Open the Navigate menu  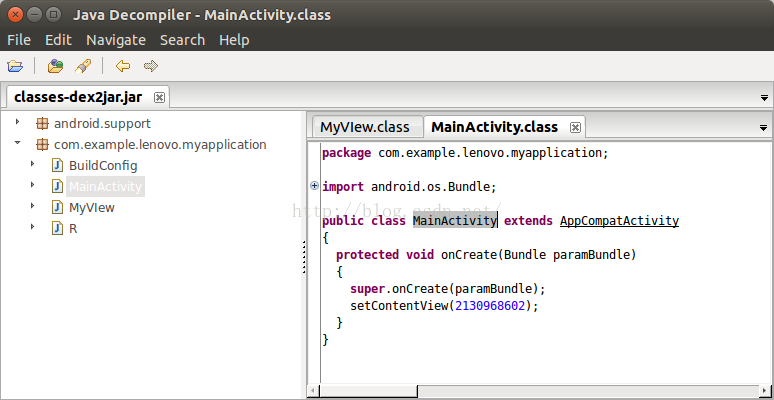pyautogui.click(x=116, y=40)
